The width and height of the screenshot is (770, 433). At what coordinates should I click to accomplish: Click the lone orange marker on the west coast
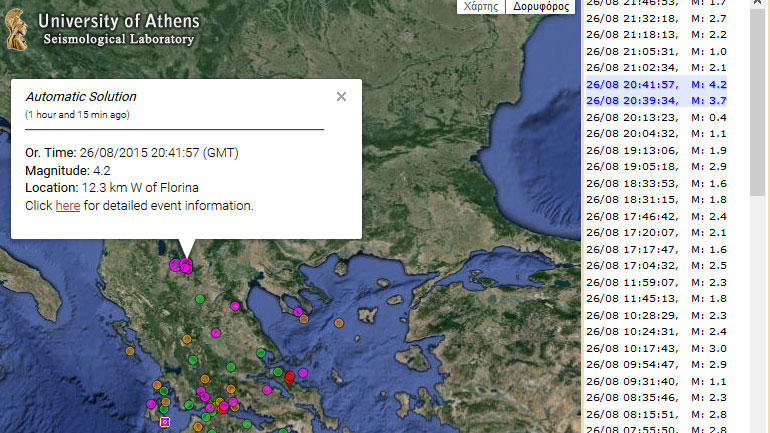[x=129, y=351]
